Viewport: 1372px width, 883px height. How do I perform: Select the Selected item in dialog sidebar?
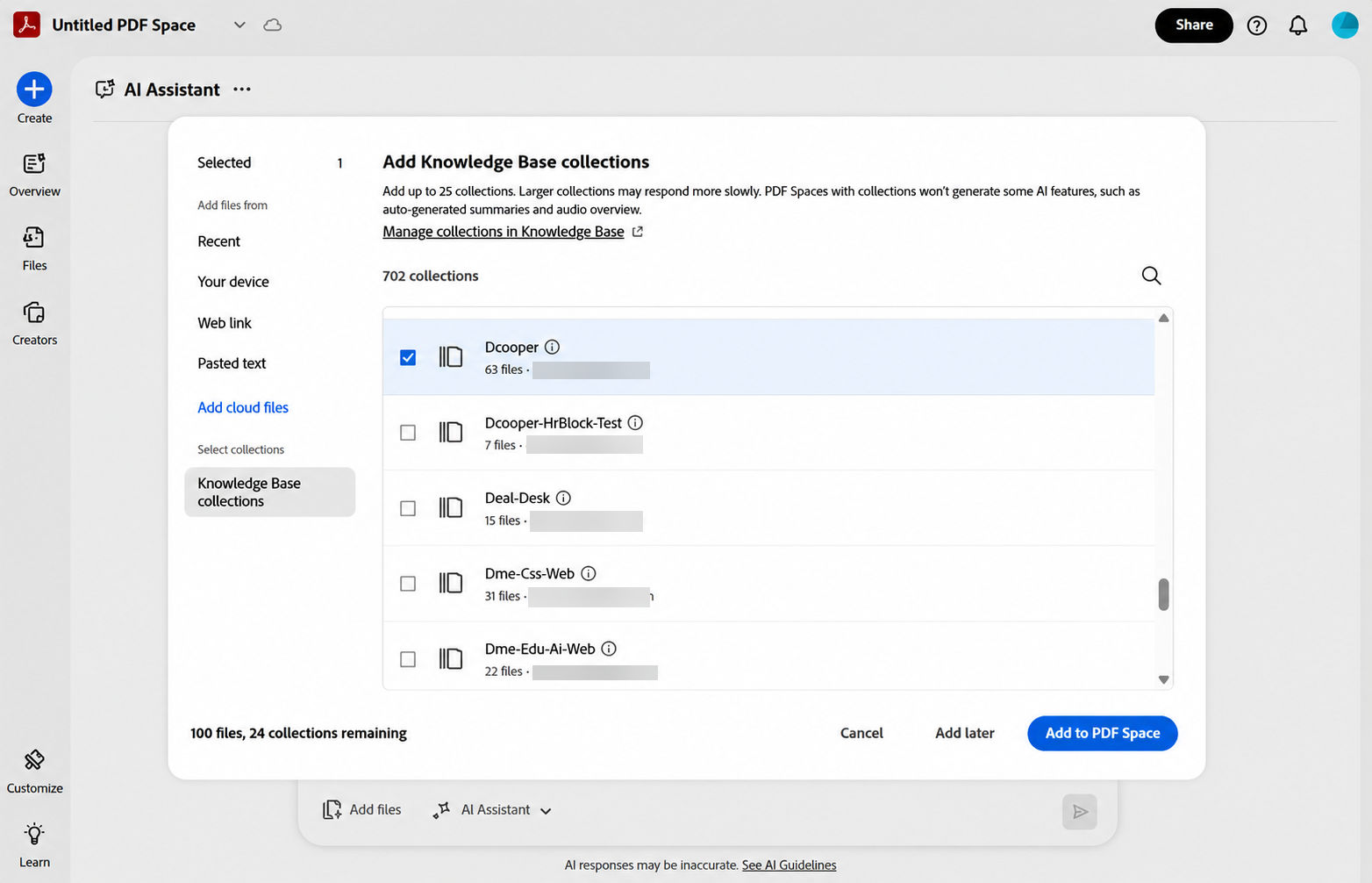(269, 162)
